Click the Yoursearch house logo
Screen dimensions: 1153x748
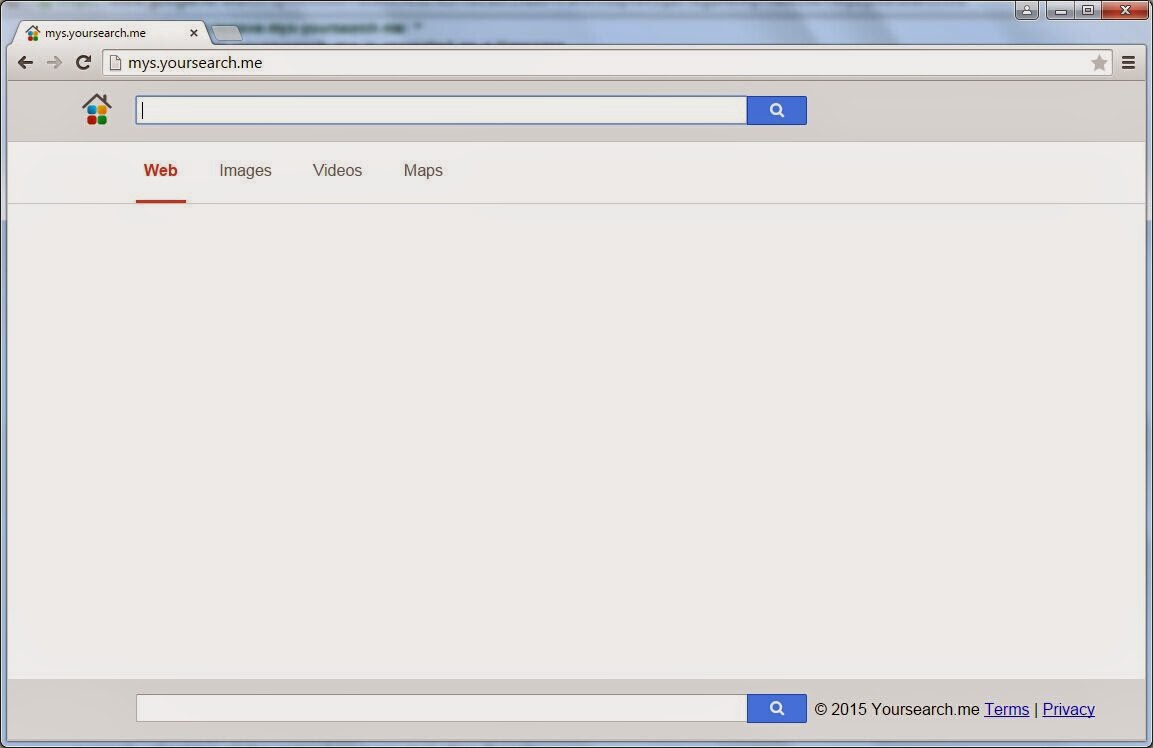[x=96, y=110]
